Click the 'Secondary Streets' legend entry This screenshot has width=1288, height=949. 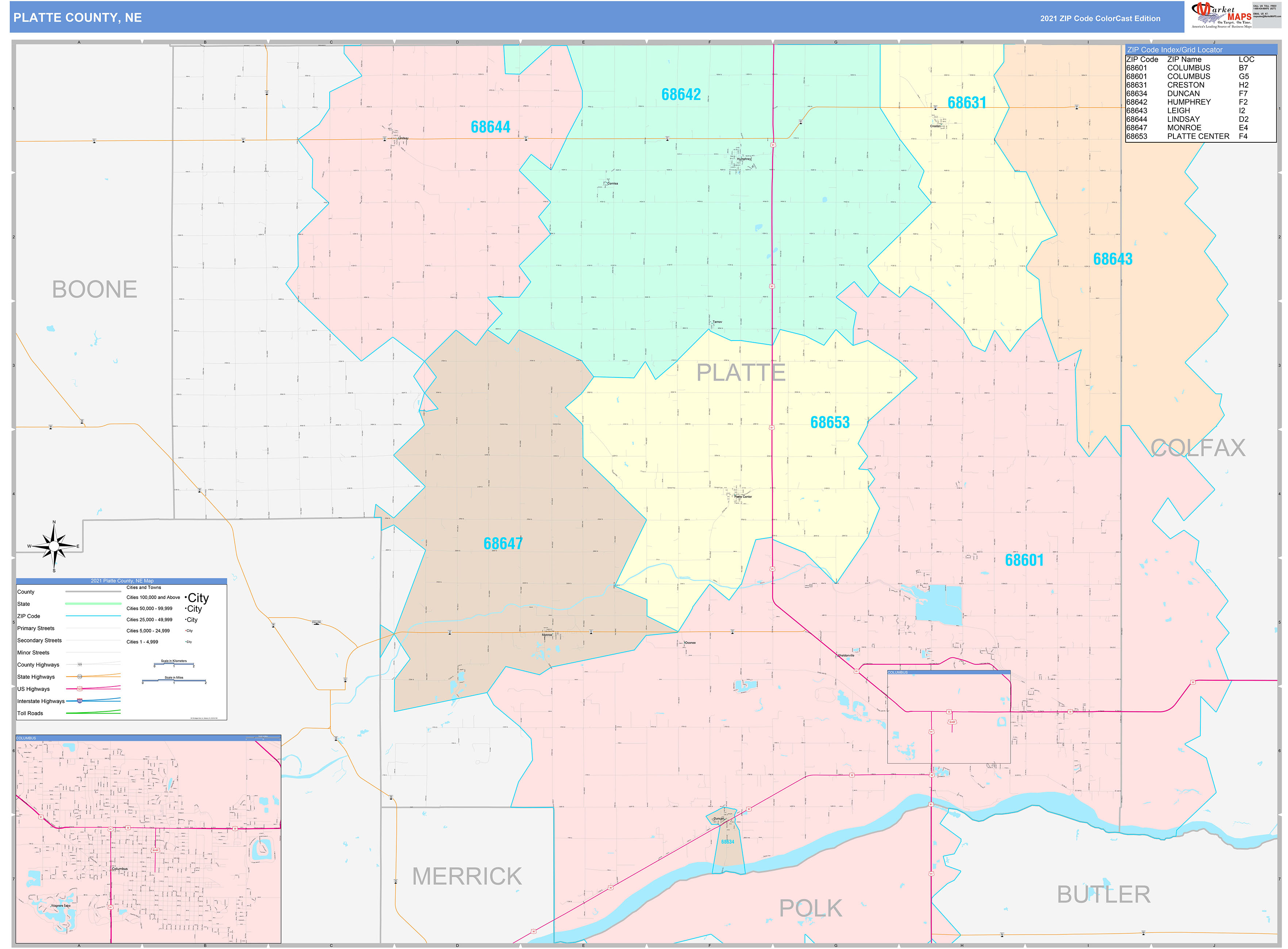coord(39,641)
